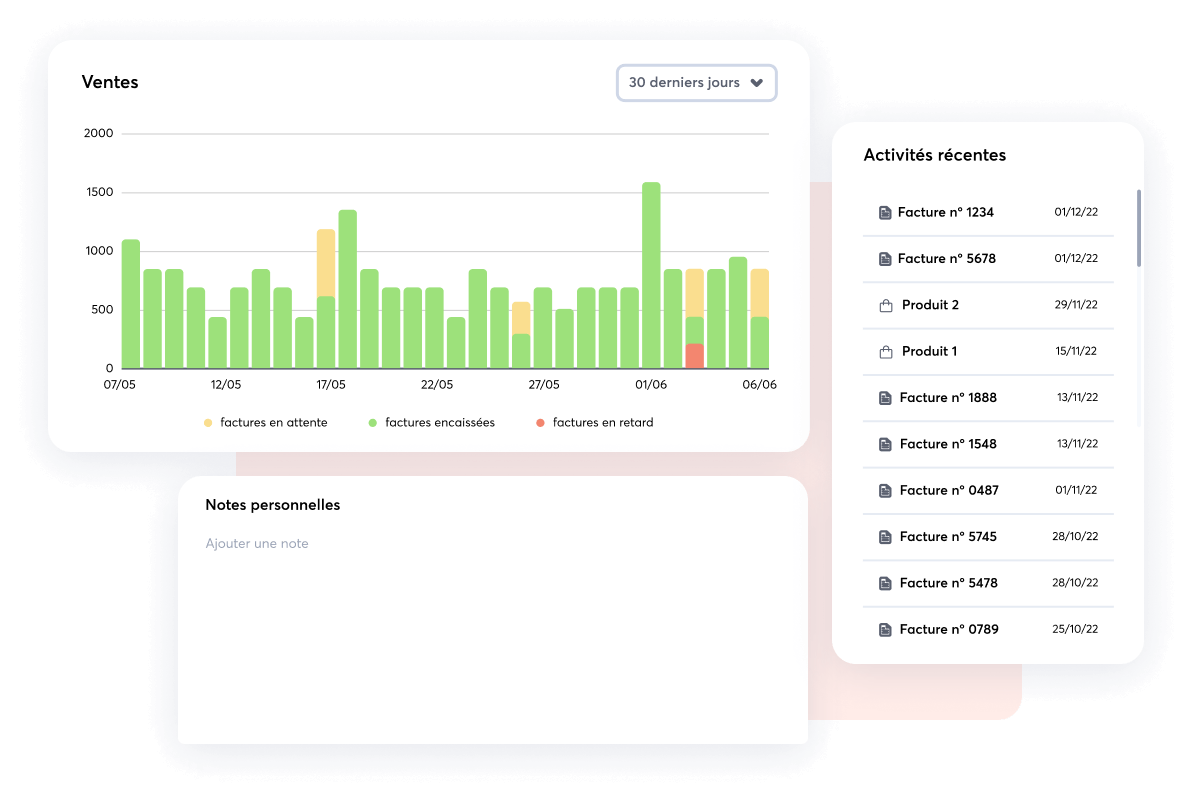Toggle the 'factures en retard' legend item
Screen dimensions: 1192x800
click(595, 423)
